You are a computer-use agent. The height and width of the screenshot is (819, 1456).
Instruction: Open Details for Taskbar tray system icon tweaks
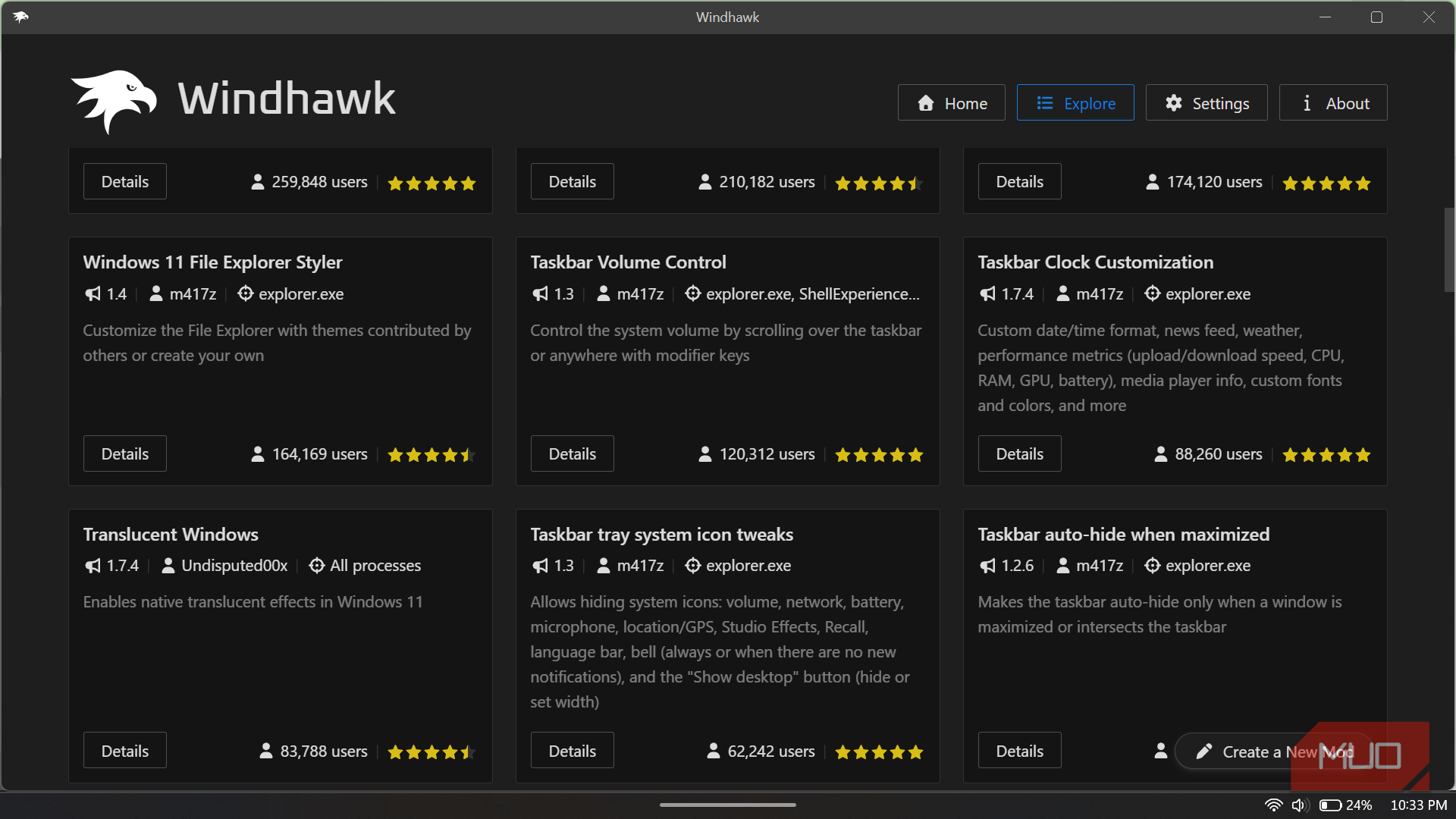pyautogui.click(x=573, y=751)
